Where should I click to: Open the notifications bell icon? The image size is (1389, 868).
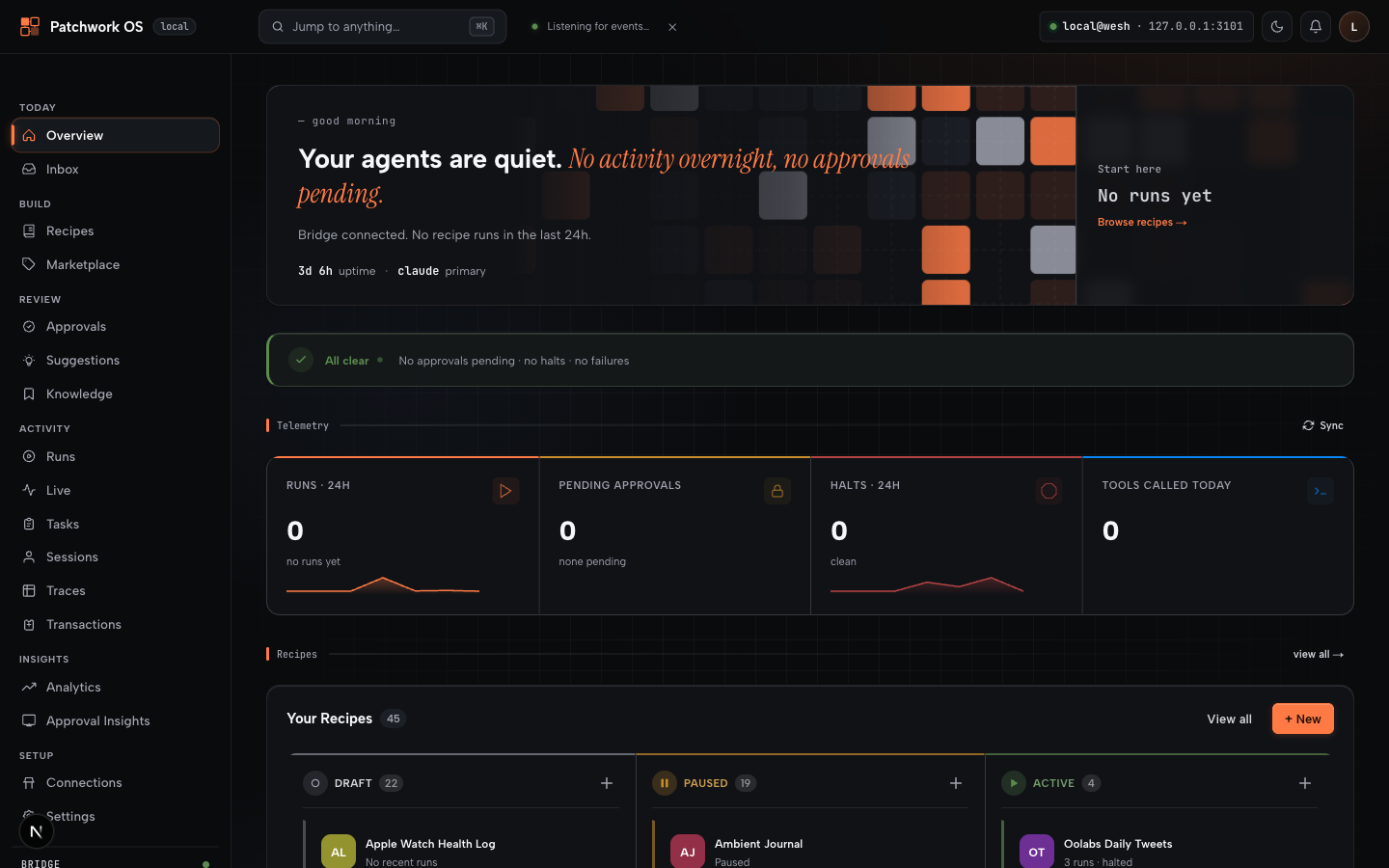tap(1316, 27)
